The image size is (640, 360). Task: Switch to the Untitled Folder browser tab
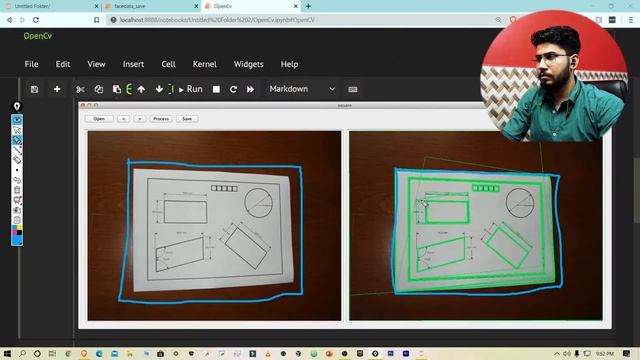[50, 6]
